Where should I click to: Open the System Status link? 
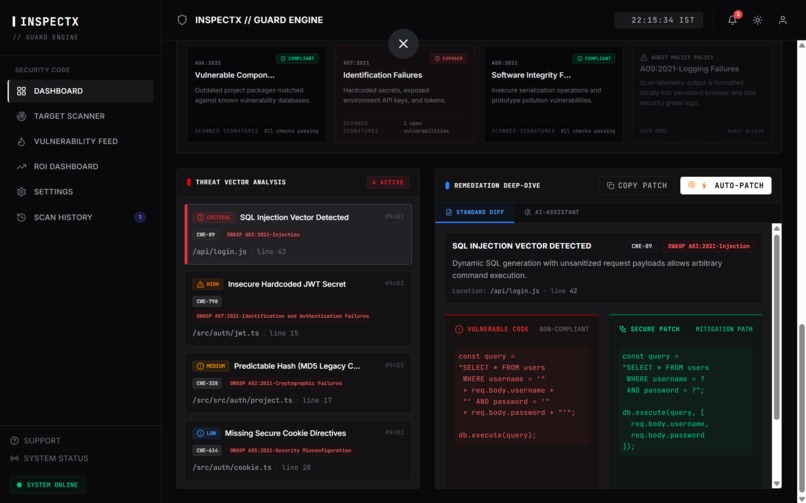[x=49, y=458]
